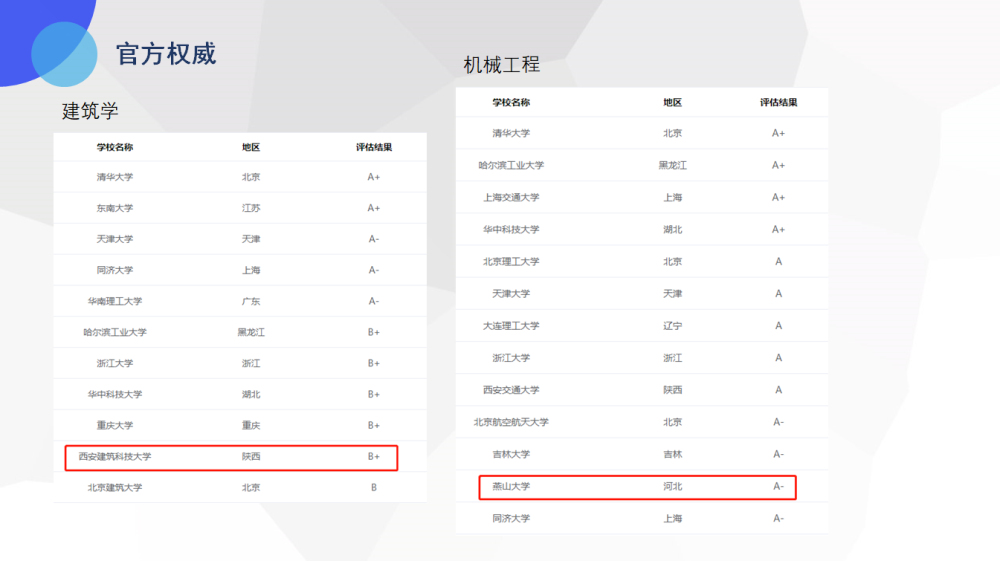Click the 辽宁 region cell
This screenshot has width=1000, height=561.
coord(672,326)
